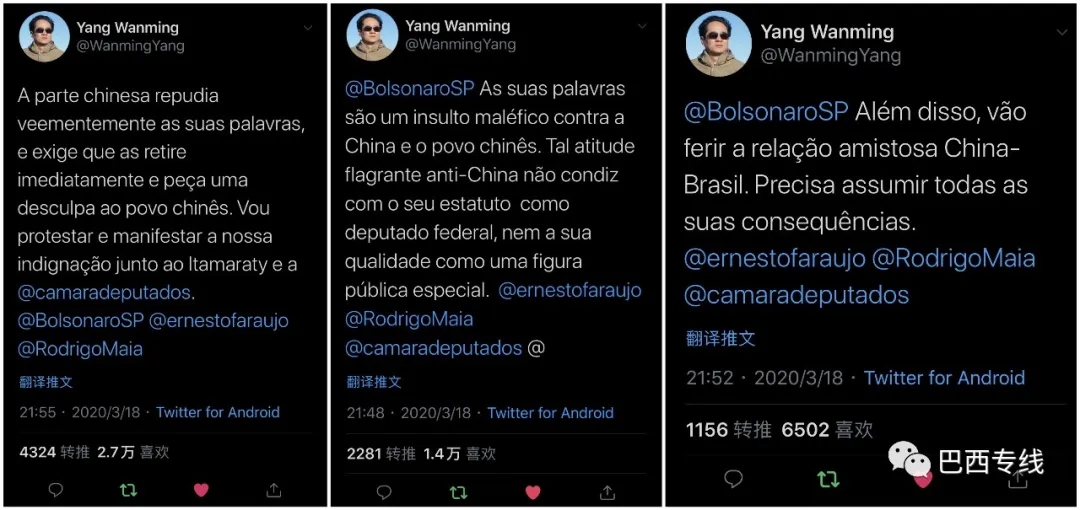The width and height of the screenshot is (1080, 510).
Task: Open WeChat 巴西专线 watermark logo
Action: 908,460
